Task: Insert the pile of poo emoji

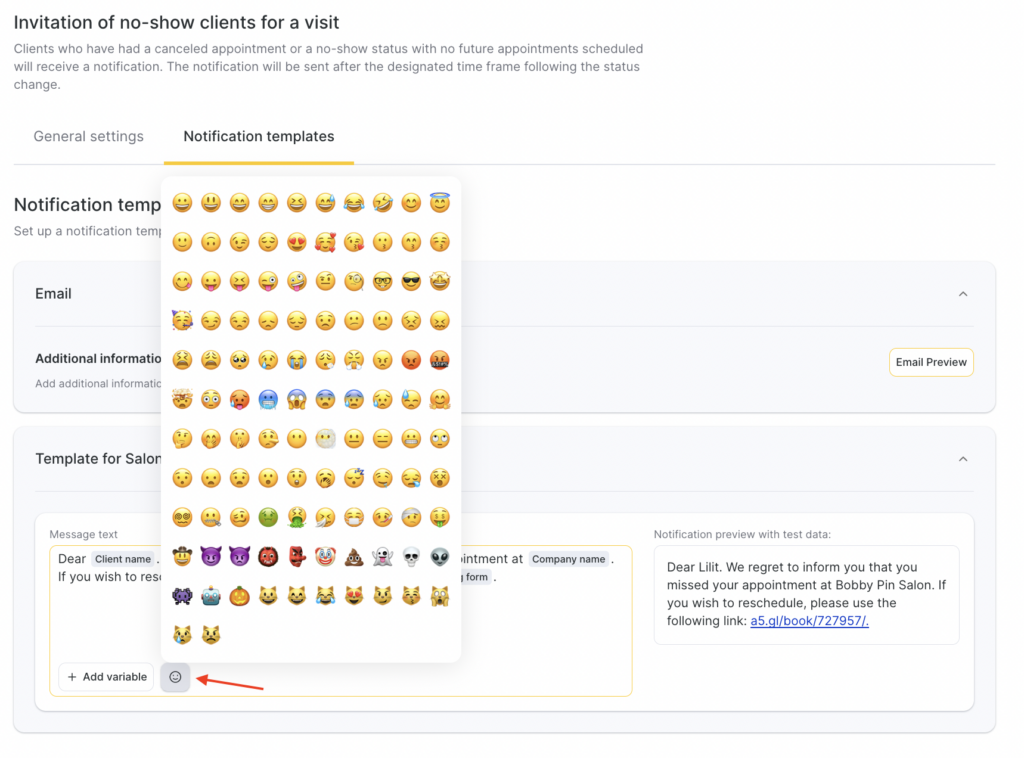Action: [x=354, y=557]
